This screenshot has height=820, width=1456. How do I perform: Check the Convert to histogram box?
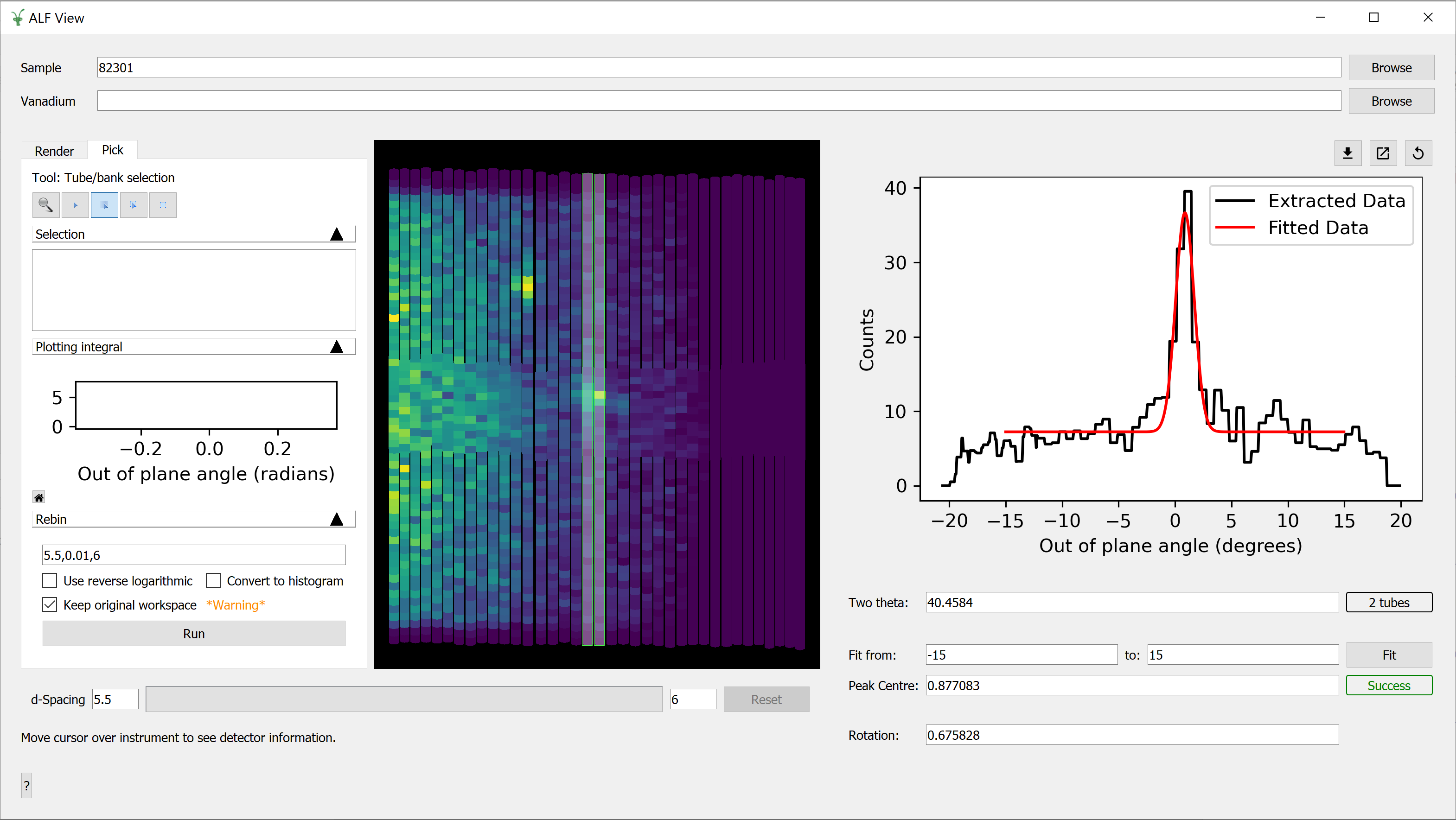point(213,580)
